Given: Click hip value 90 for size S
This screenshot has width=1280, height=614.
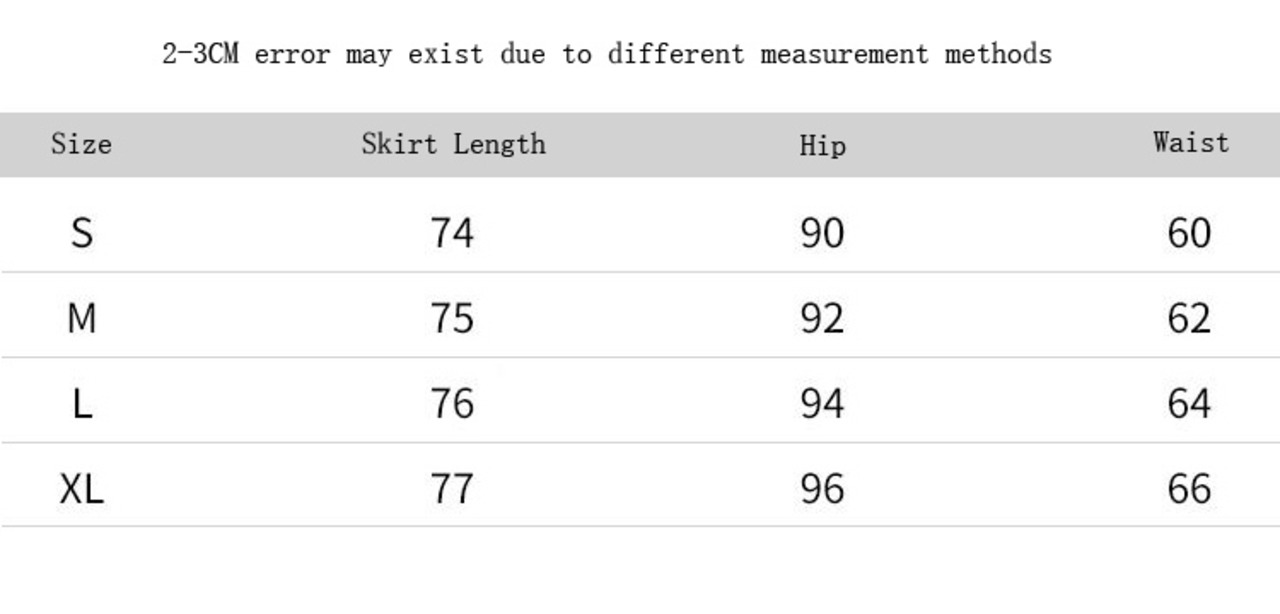Looking at the screenshot, I should pyautogui.click(x=822, y=233).
